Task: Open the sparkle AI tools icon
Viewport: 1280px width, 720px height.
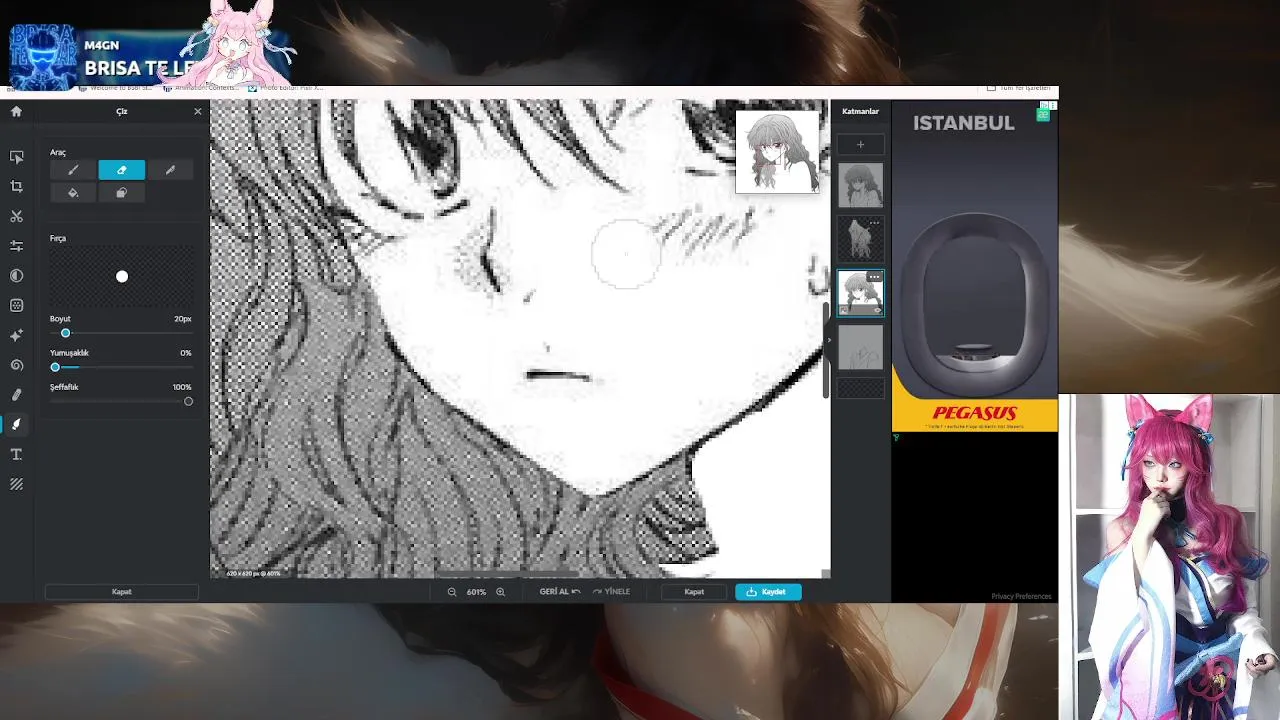Action: [x=16, y=335]
